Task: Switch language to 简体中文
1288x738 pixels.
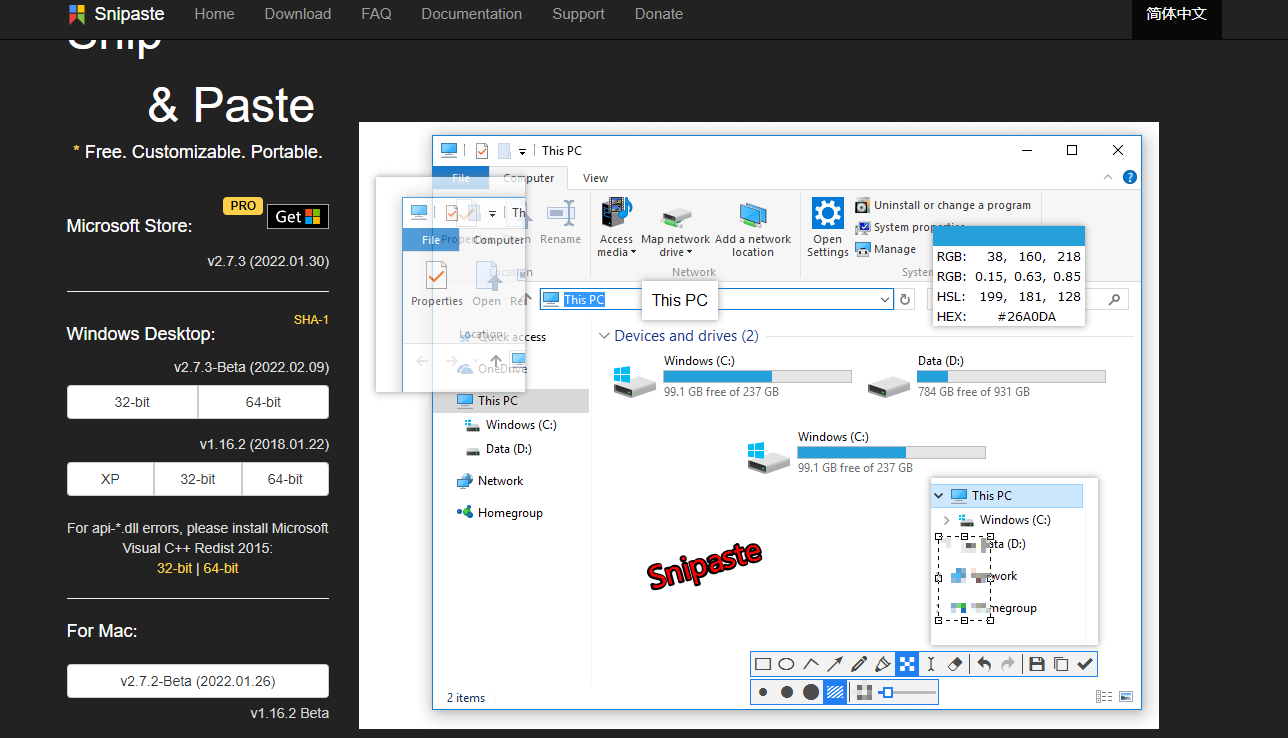Action: [x=1177, y=14]
